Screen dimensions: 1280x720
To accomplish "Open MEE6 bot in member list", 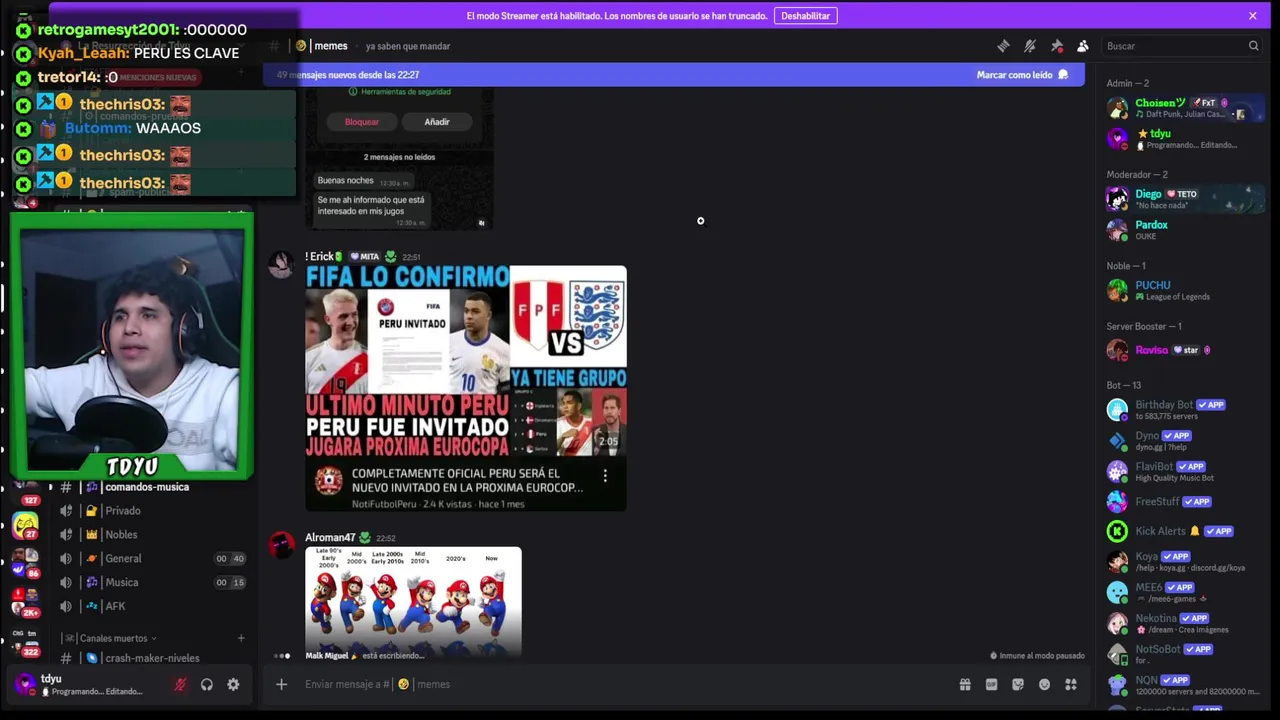I will coord(1186,593).
